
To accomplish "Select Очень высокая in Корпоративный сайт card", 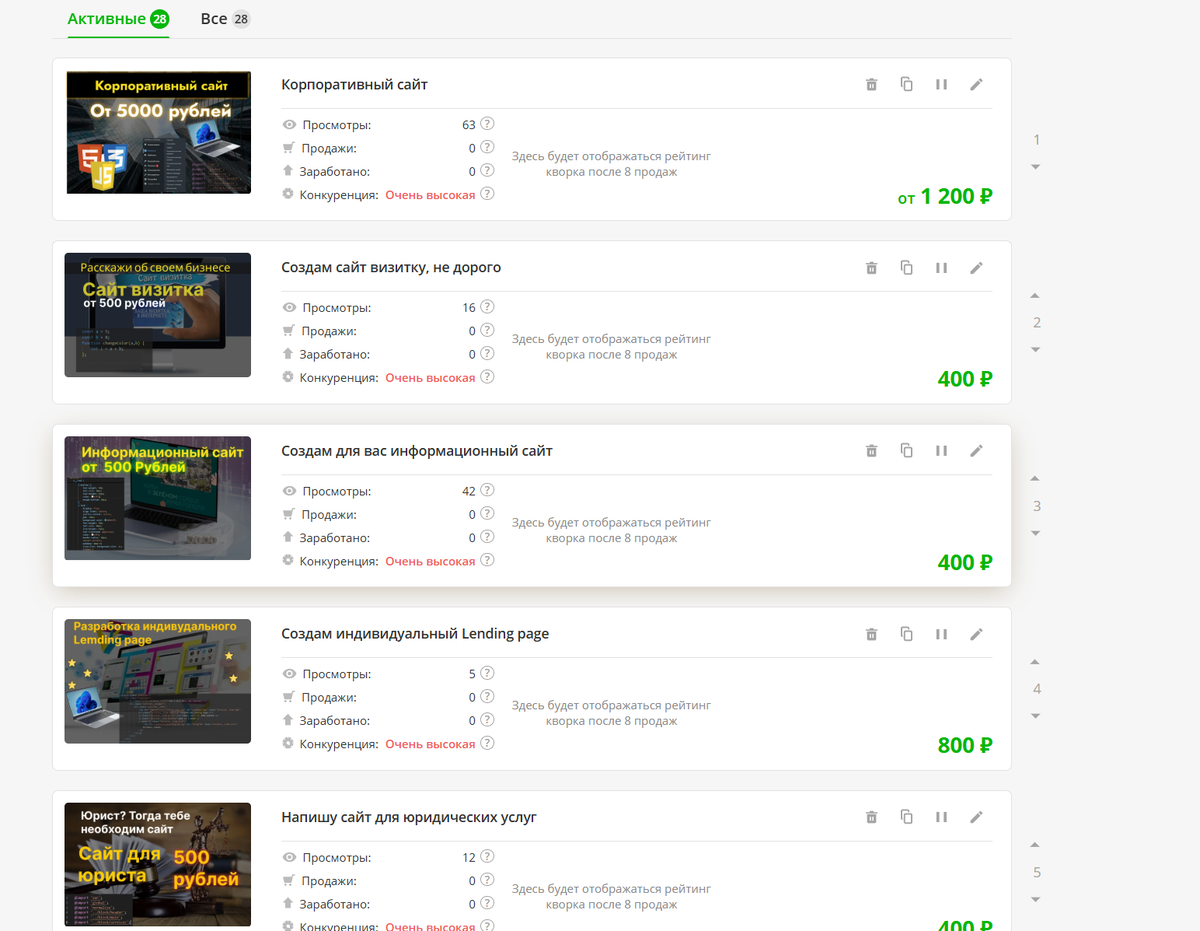I will pyautogui.click(x=430, y=195).
